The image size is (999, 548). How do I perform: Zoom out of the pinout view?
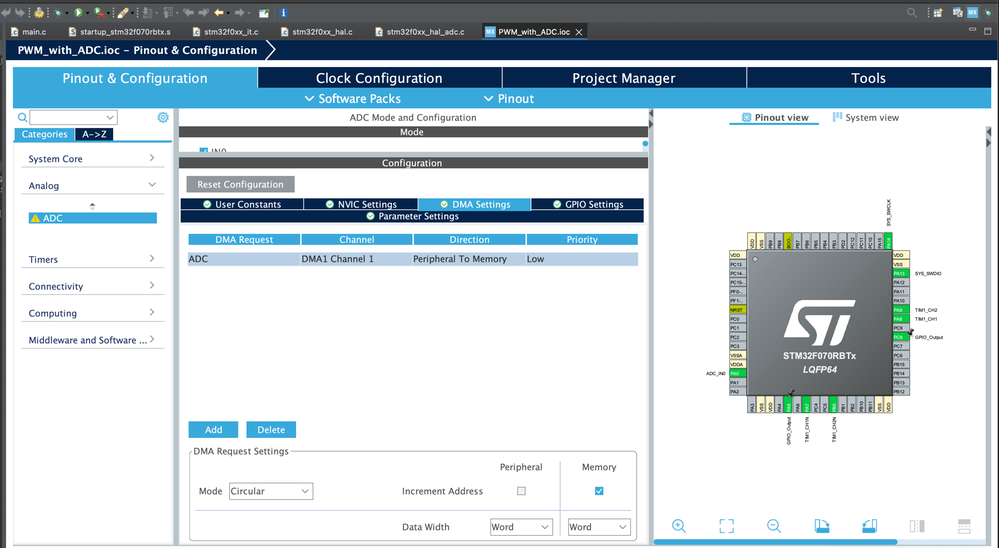773,526
